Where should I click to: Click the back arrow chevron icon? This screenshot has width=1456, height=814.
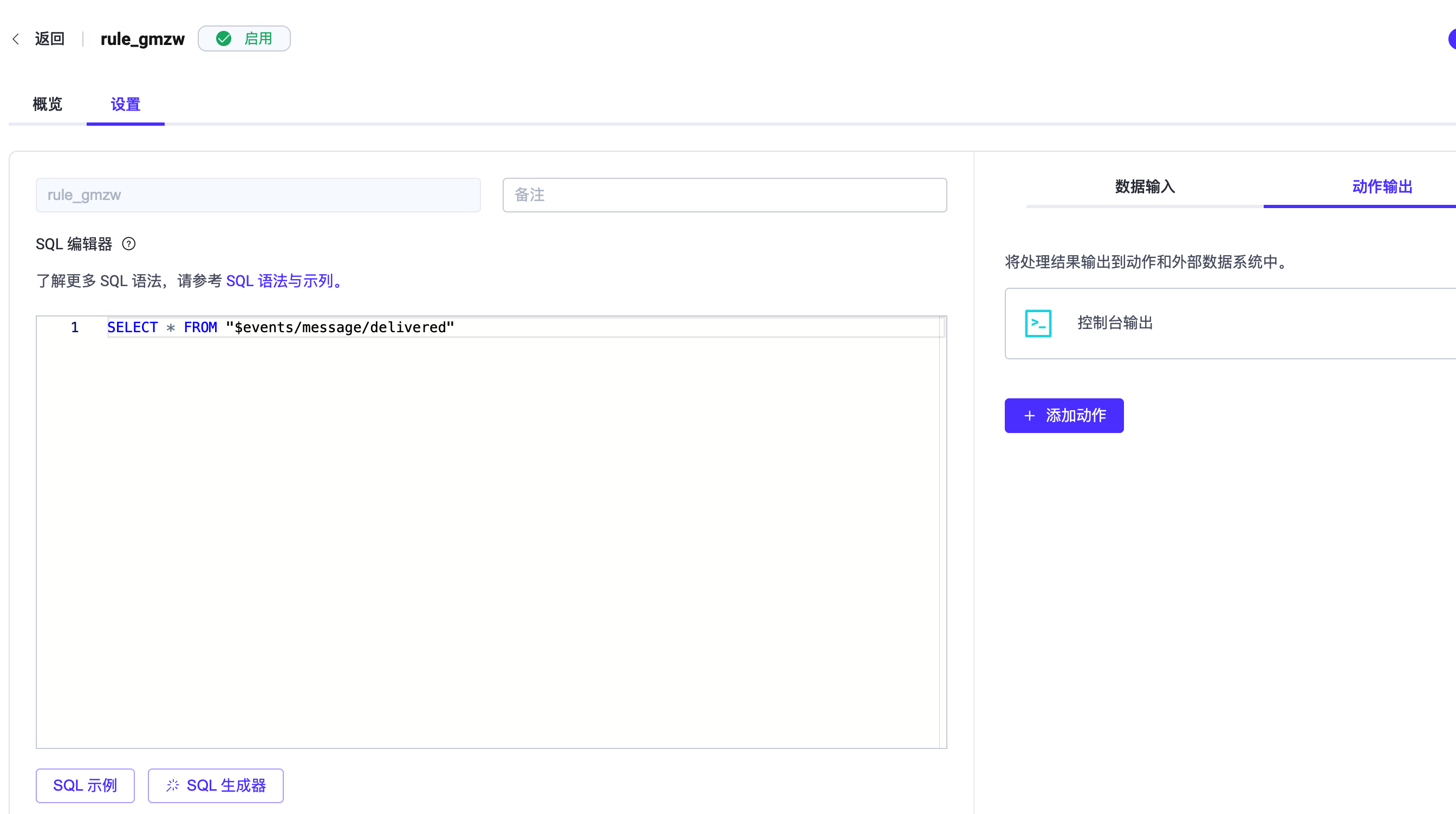16,39
